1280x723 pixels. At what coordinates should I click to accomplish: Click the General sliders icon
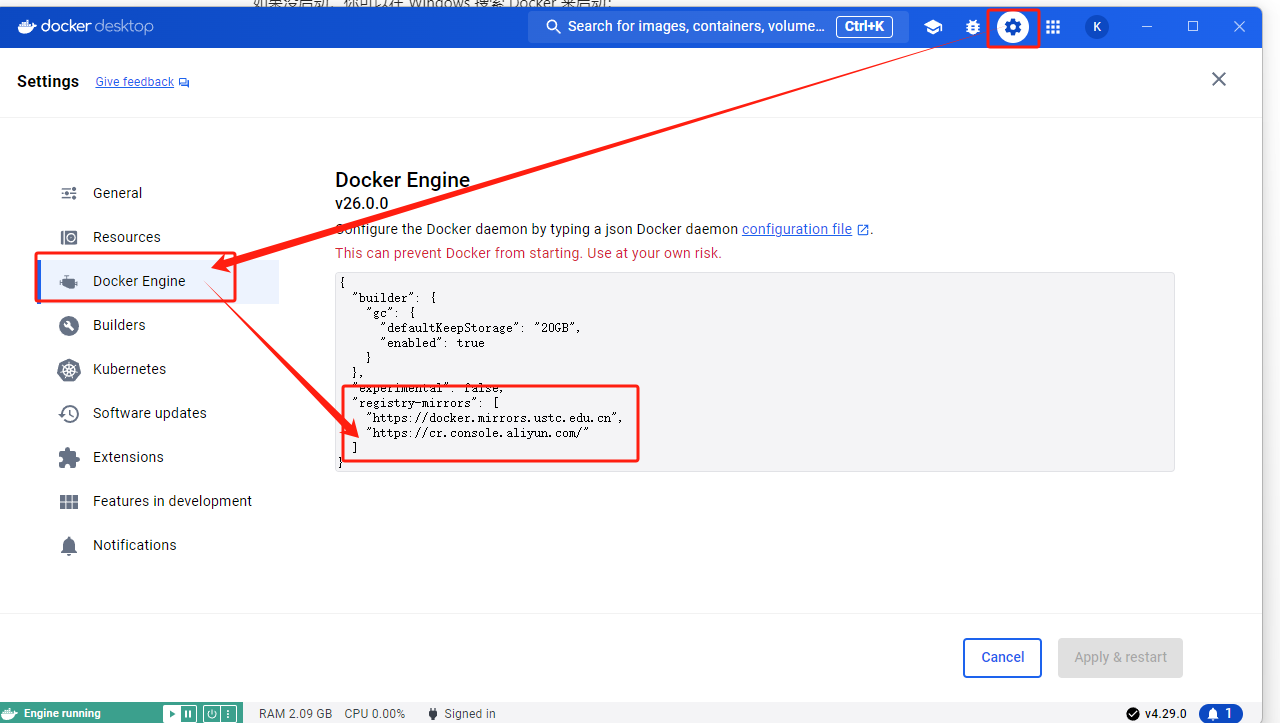click(x=69, y=193)
